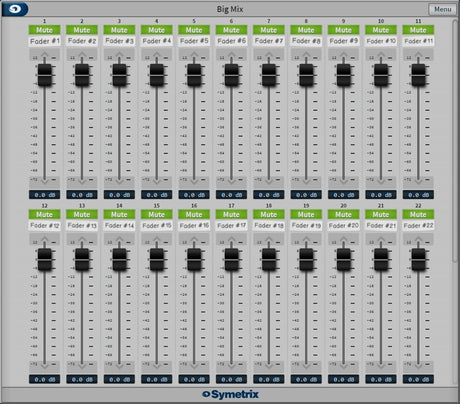Click up arrow above Fader #21 slider
Image resolution: width=460 pixels, height=404 pixels.
click(x=381, y=239)
